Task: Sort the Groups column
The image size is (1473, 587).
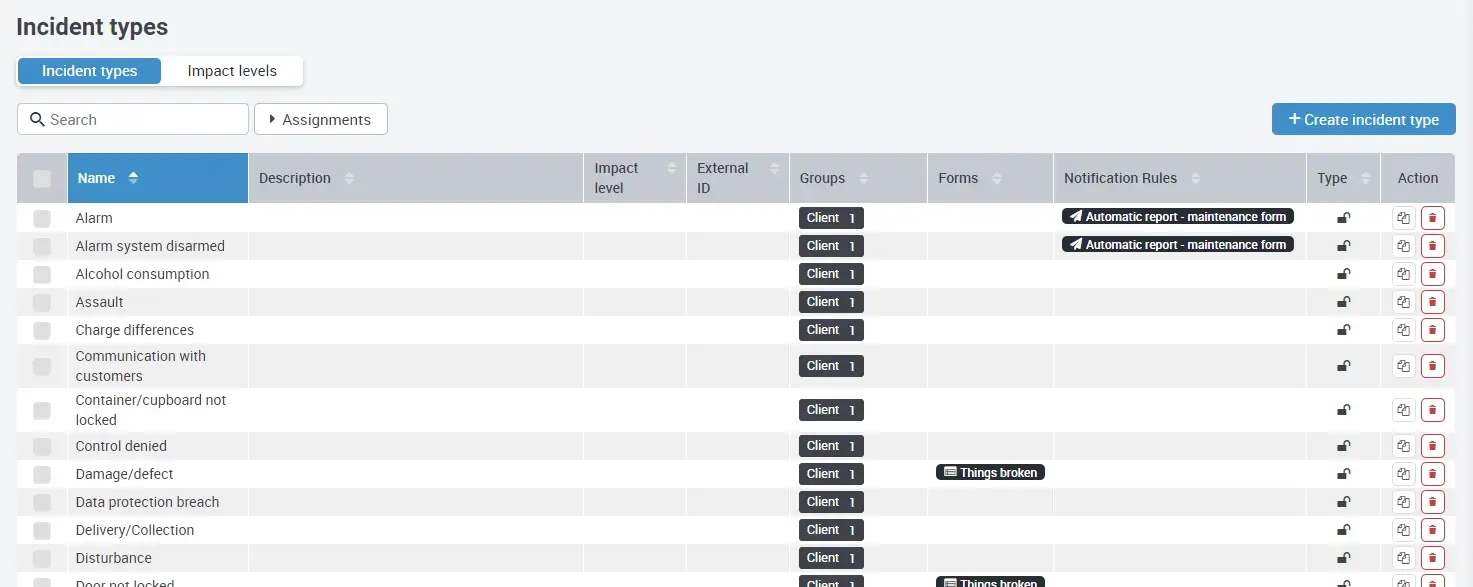Action: pyautogui.click(x=863, y=178)
